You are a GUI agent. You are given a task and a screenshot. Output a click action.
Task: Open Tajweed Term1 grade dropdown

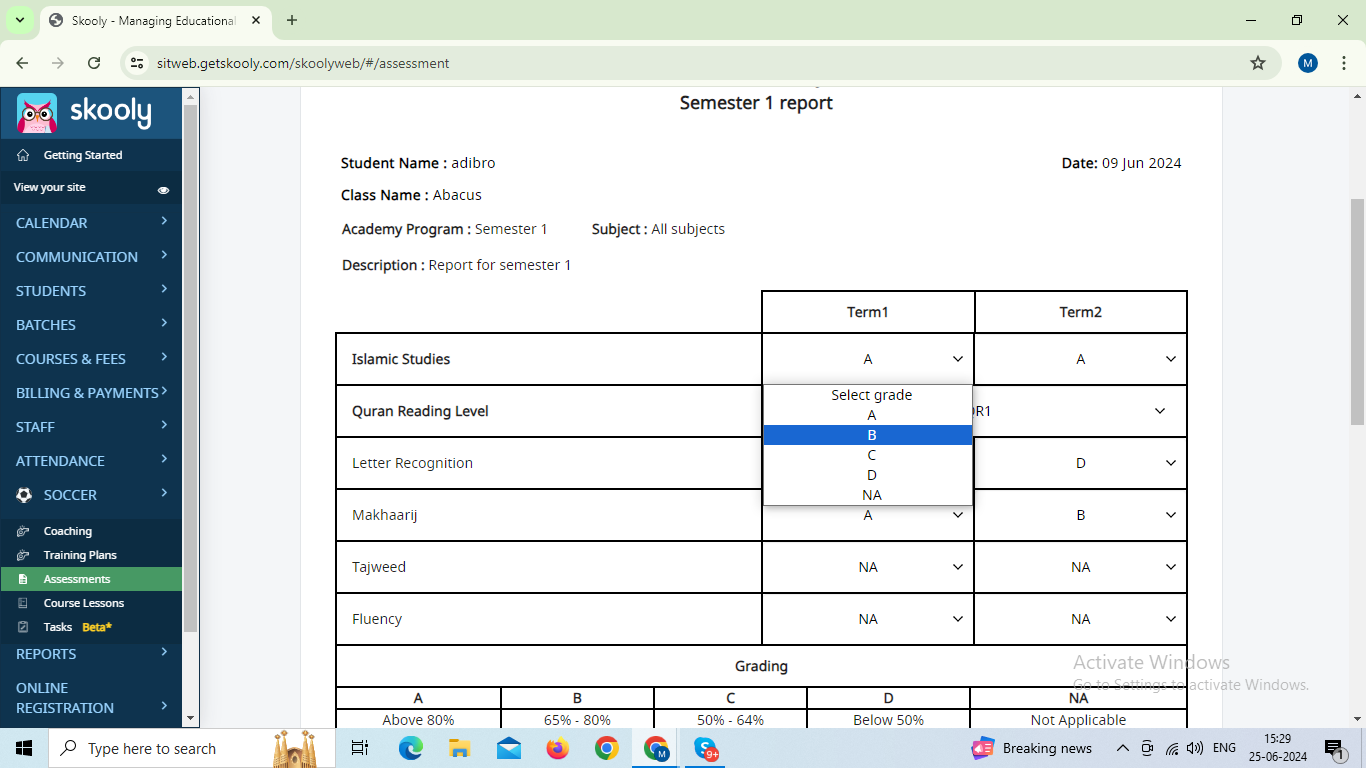[x=868, y=567]
